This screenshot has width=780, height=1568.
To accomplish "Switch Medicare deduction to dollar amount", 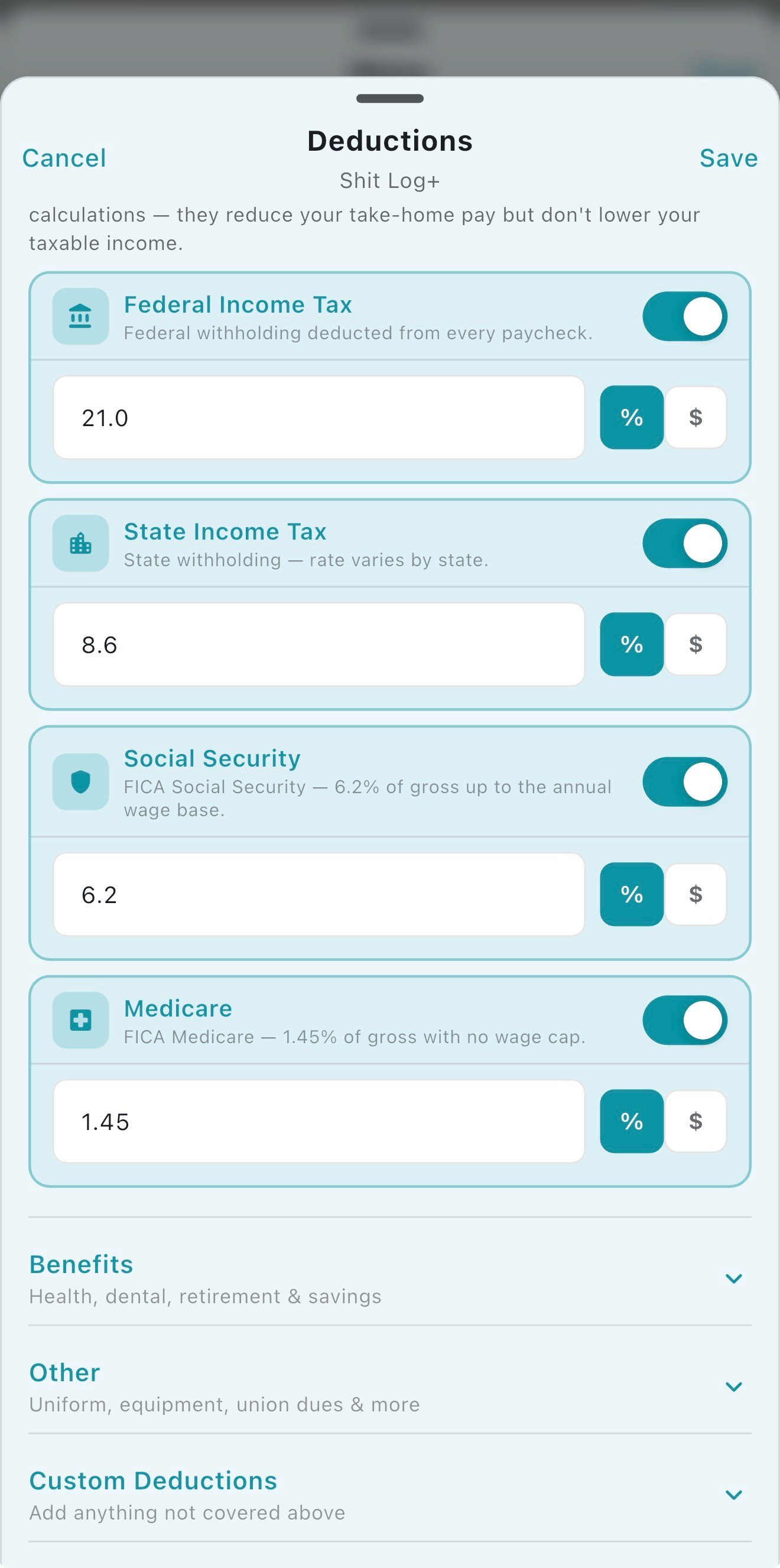I will point(695,1121).
